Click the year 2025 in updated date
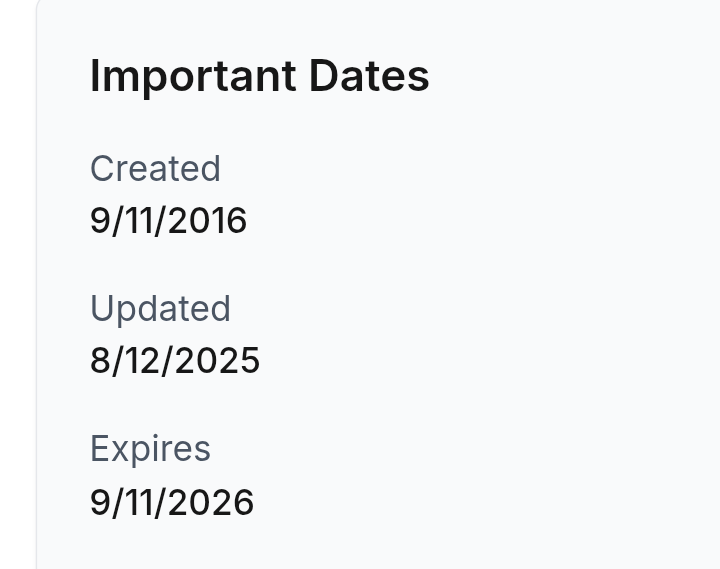This screenshot has height=569, width=720. (x=217, y=361)
